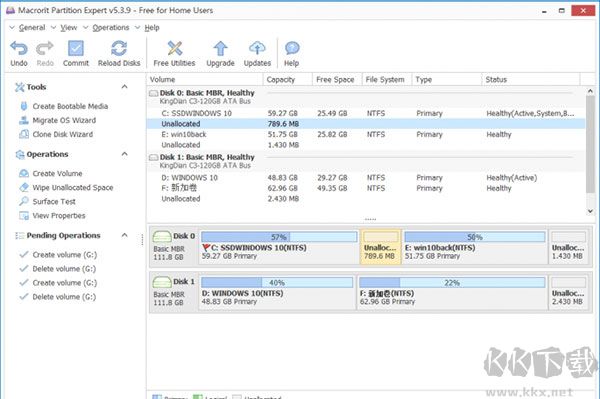Open Free Utilities tools icon
600x399 pixels.
[x=174, y=49]
